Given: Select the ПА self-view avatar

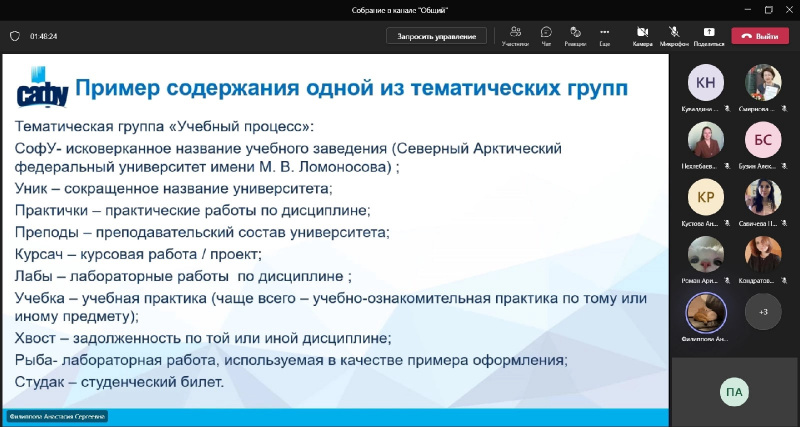Looking at the screenshot, I should click(734, 392).
